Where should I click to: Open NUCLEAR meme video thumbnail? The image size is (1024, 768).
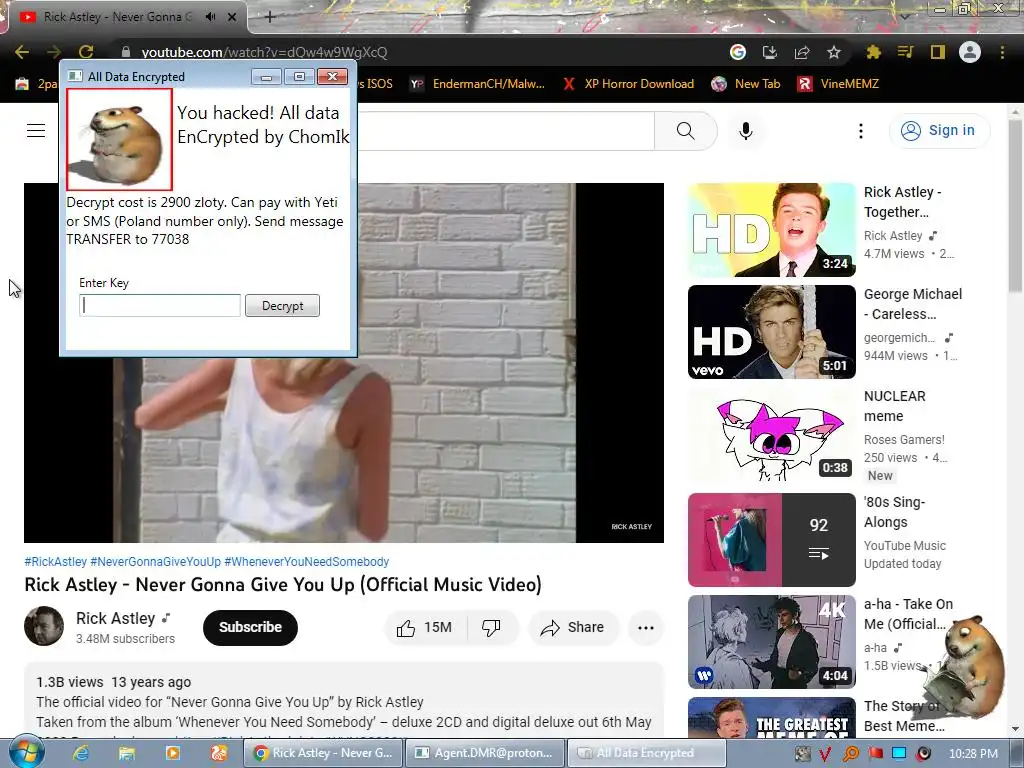click(x=771, y=434)
